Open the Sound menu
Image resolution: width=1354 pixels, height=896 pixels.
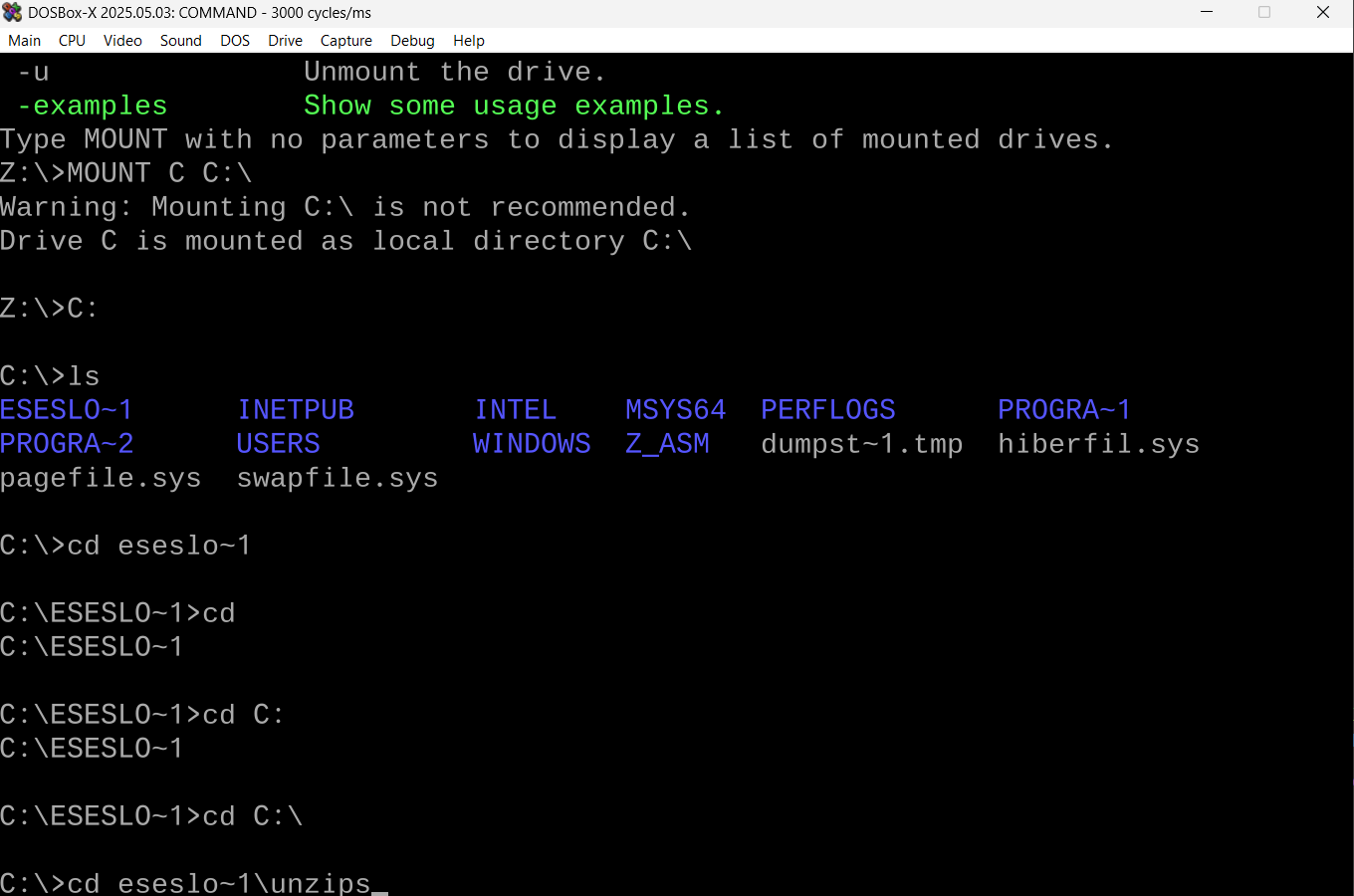tap(180, 41)
